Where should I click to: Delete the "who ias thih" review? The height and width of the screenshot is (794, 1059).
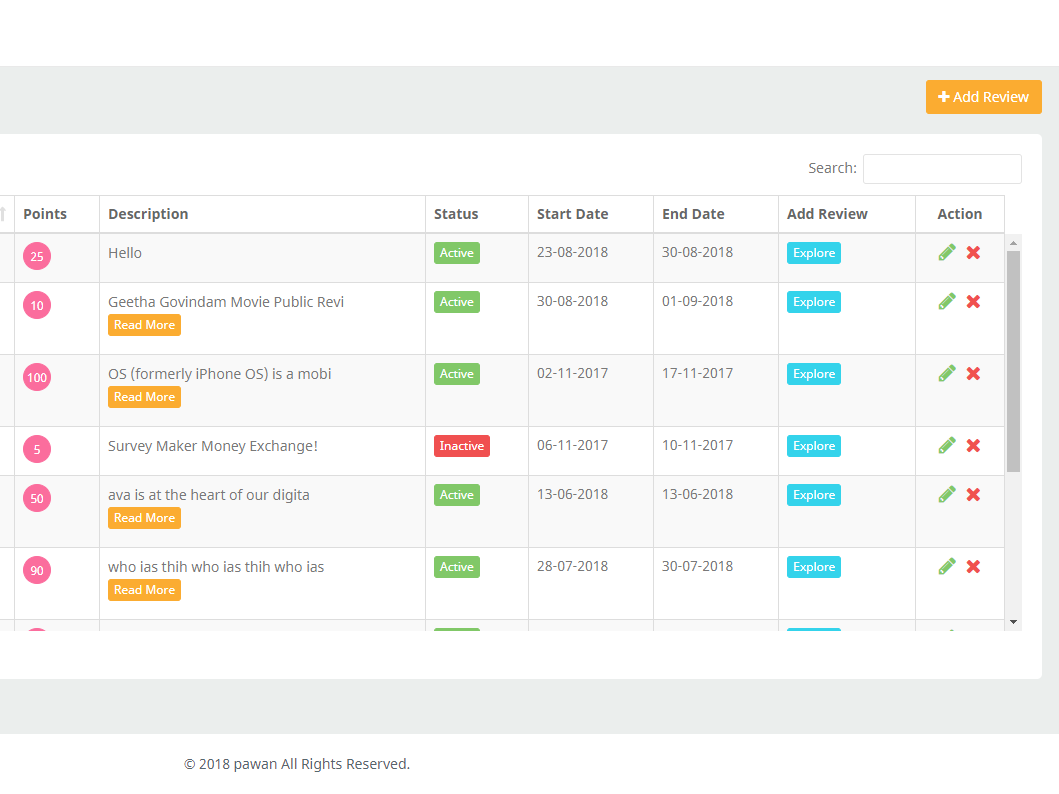click(x=973, y=566)
